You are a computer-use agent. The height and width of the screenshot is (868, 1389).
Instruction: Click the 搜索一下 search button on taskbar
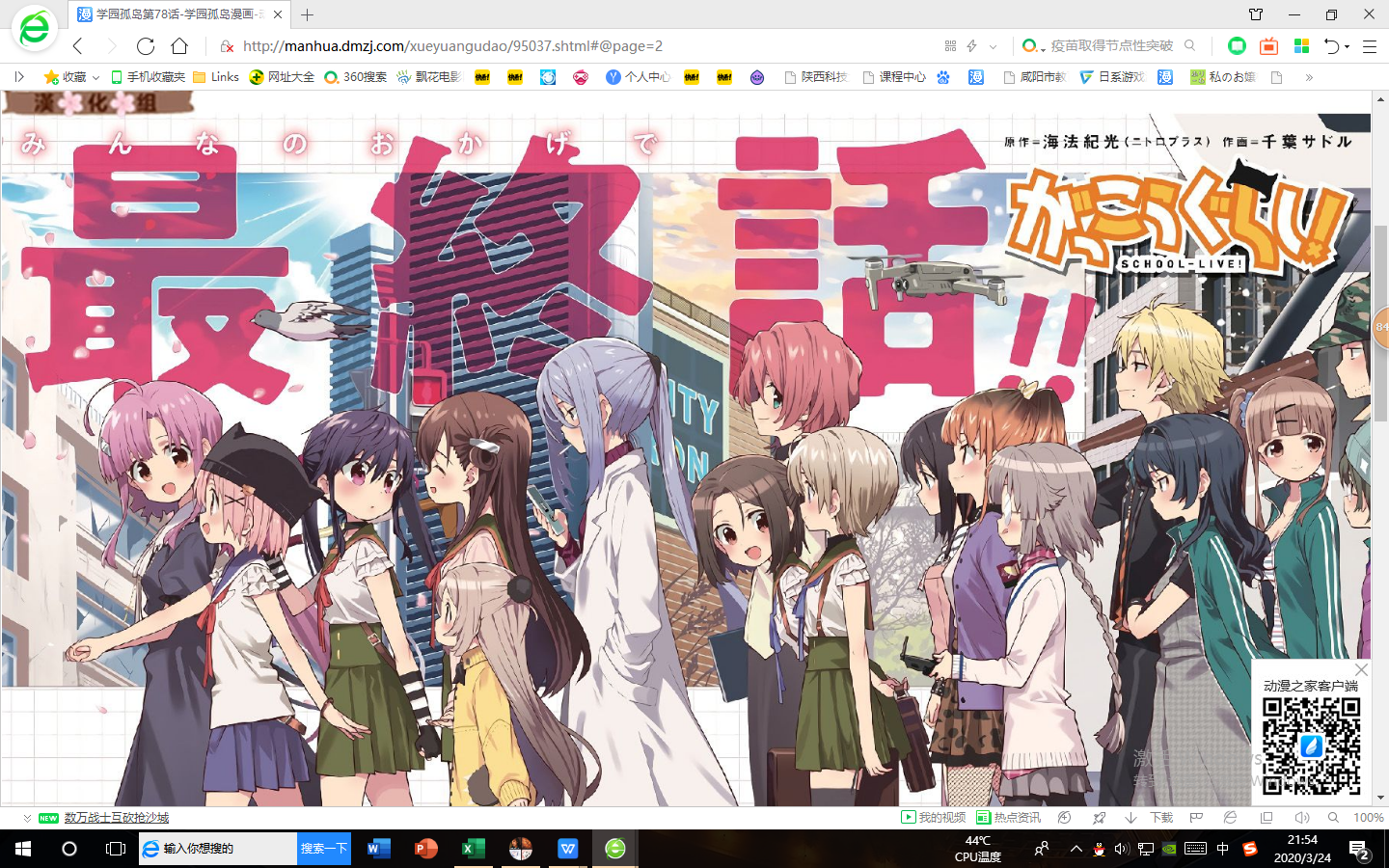[323, 849]
